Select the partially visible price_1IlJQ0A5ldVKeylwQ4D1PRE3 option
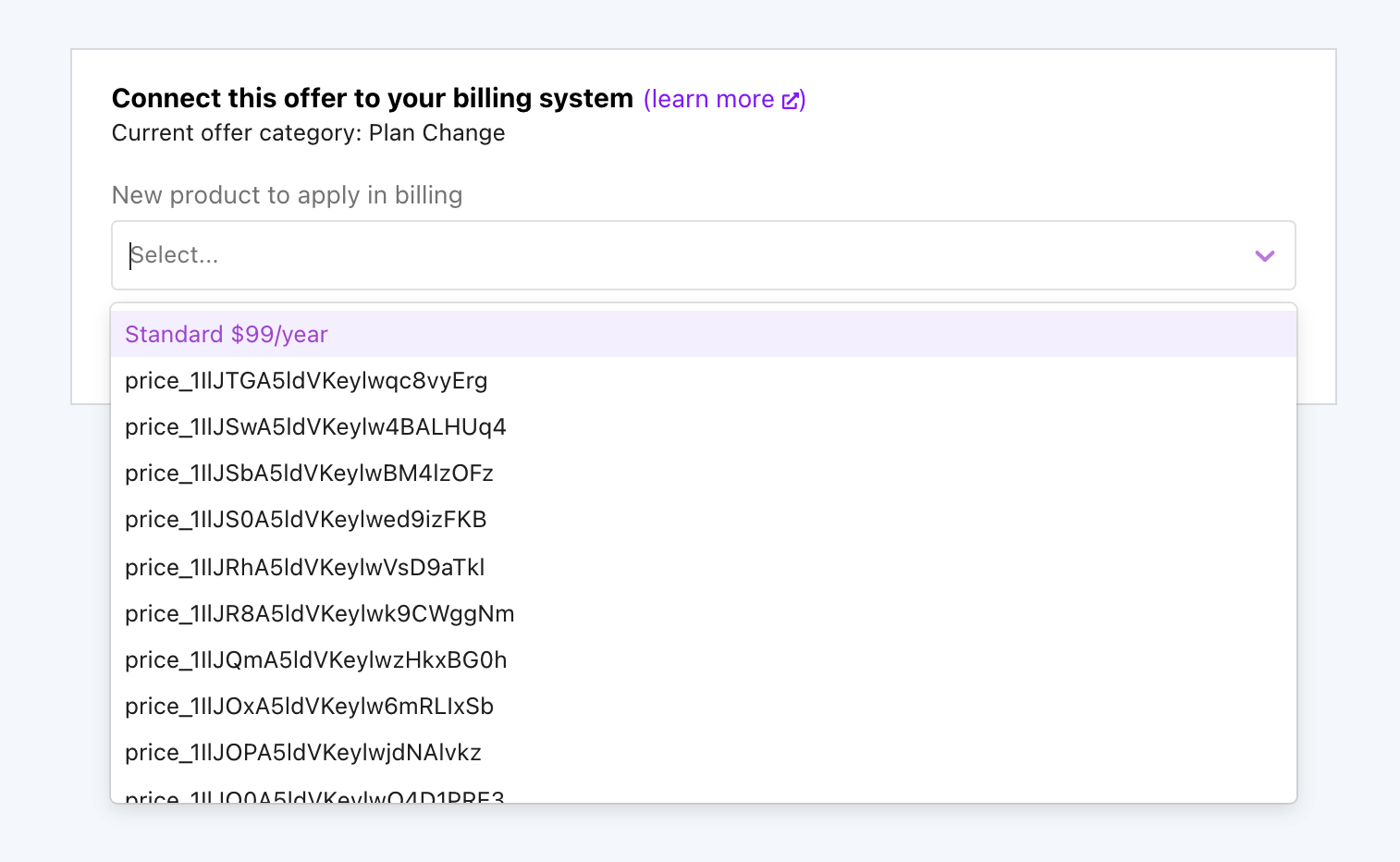This screenshot has height=862, width=1400. click(x=314, y=795)
